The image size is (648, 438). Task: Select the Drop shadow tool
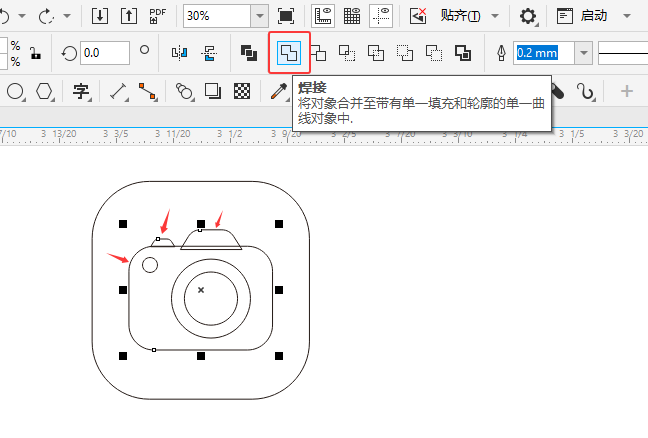[213, 91]
